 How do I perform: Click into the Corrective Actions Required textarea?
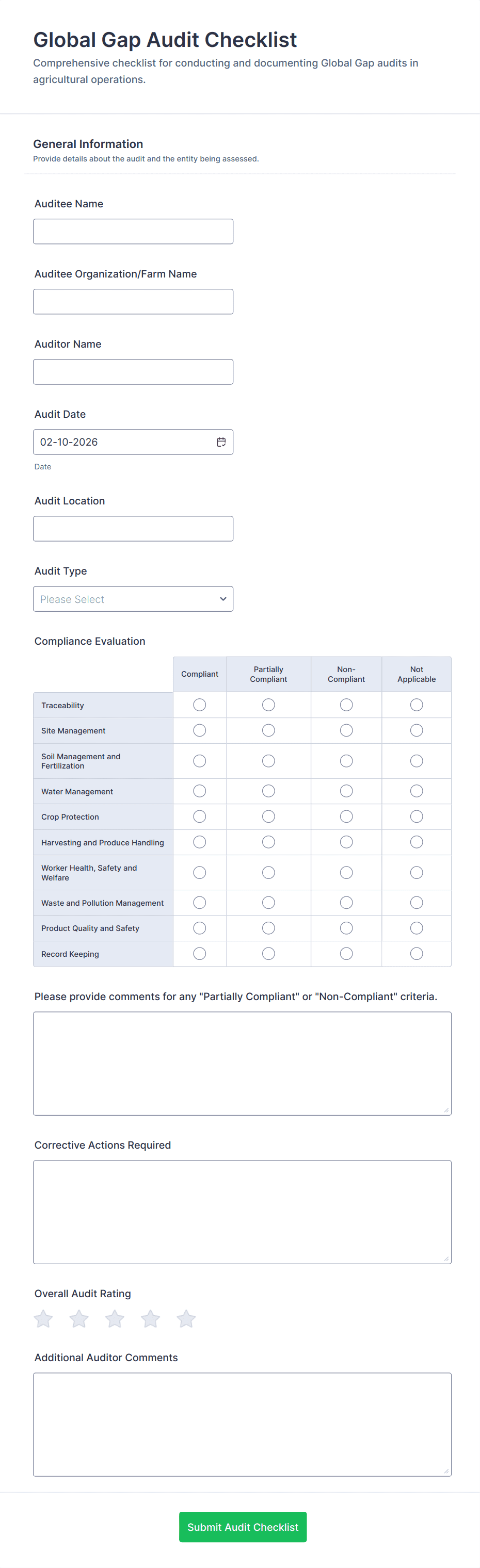click(242, 1212)
